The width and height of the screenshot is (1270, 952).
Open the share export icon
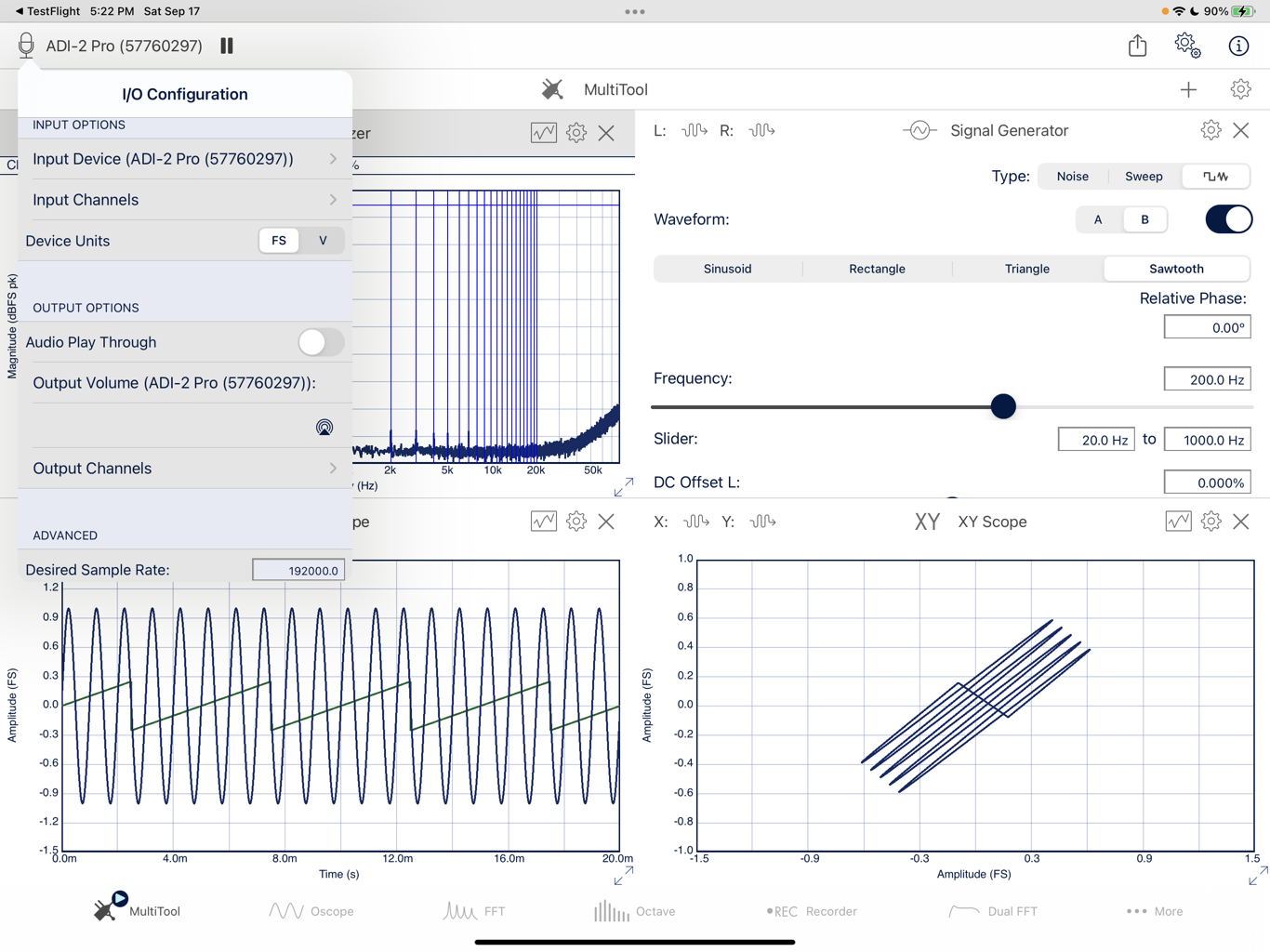click(1137, 46)
